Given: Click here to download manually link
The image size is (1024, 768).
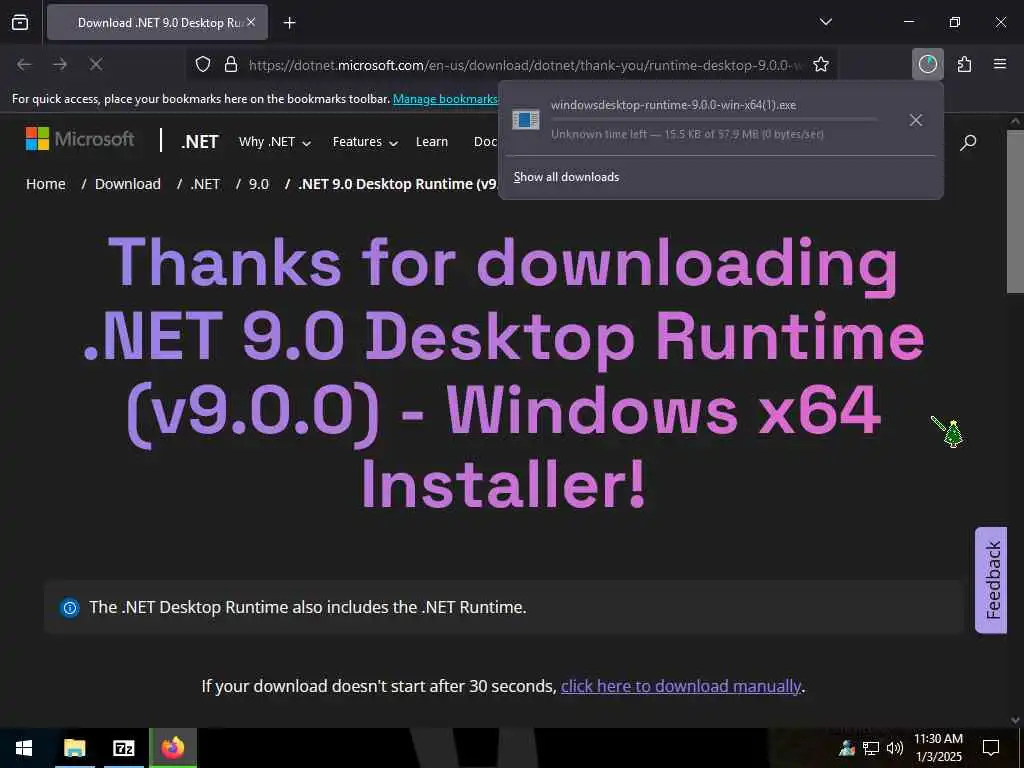Looking at the screenshot, I should pos(680,686).
